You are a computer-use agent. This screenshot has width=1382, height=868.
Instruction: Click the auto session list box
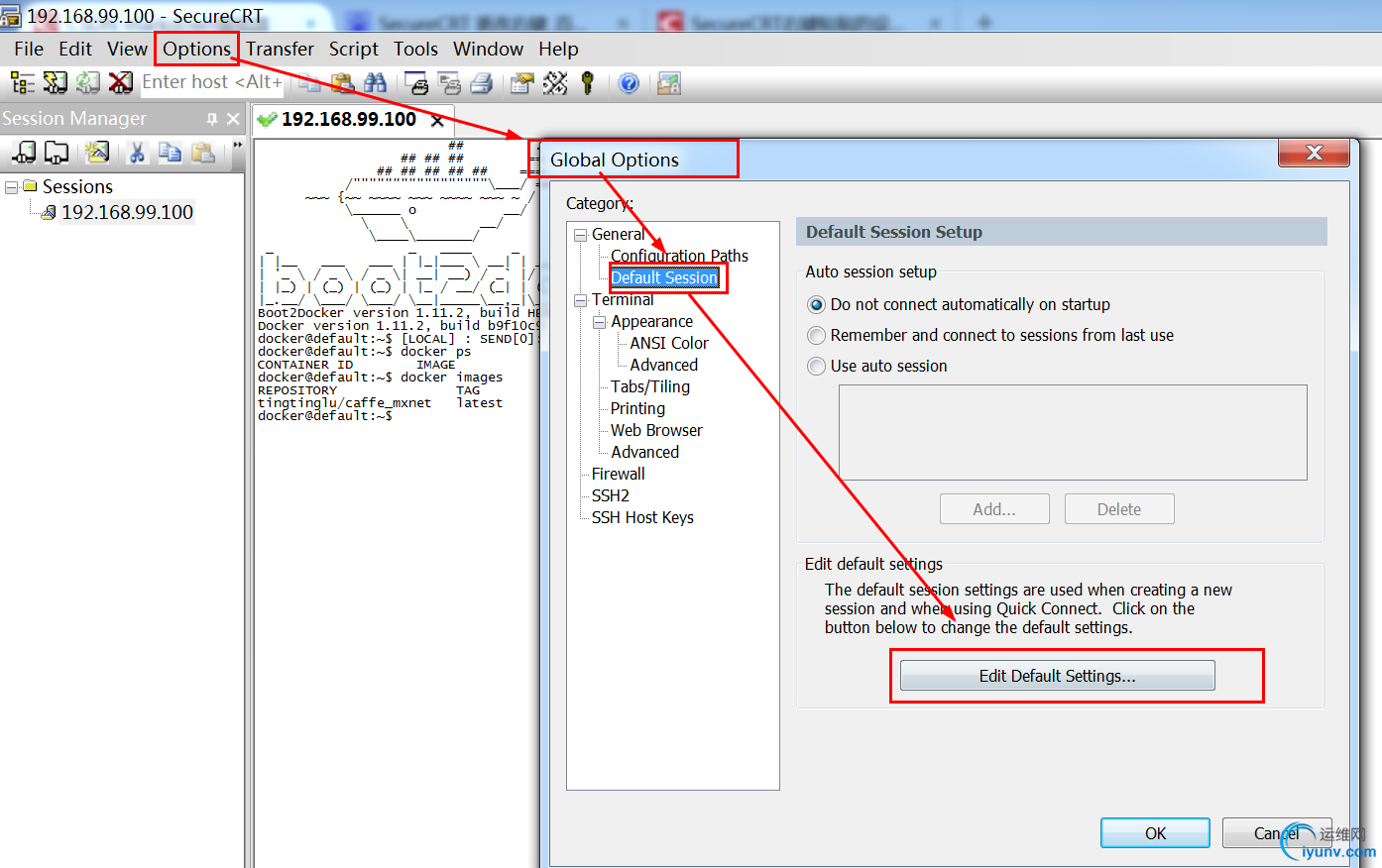(x=1073, y=432)
